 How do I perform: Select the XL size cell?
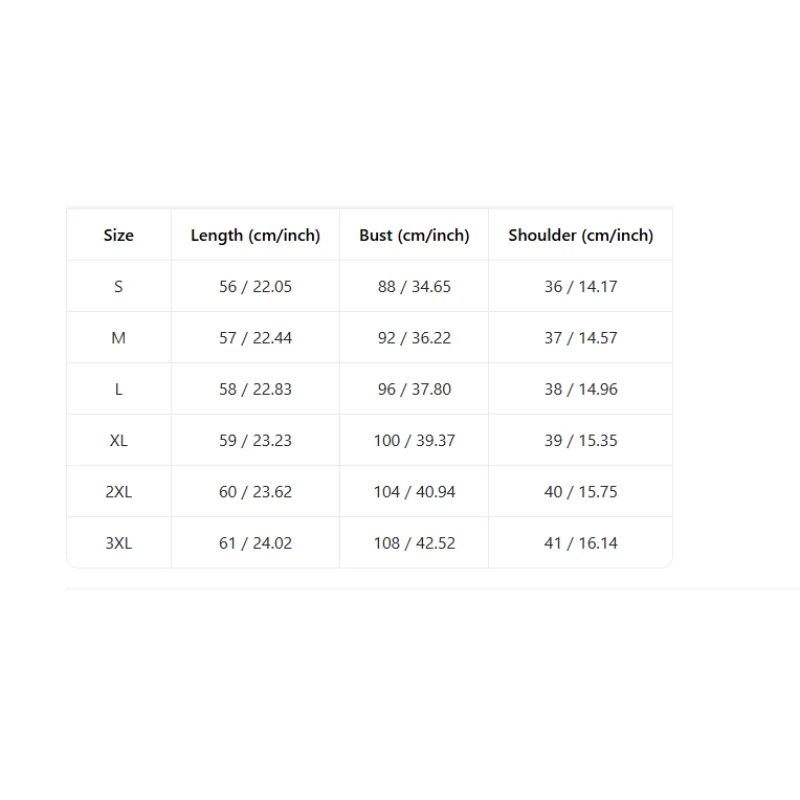tap(118, 440)
